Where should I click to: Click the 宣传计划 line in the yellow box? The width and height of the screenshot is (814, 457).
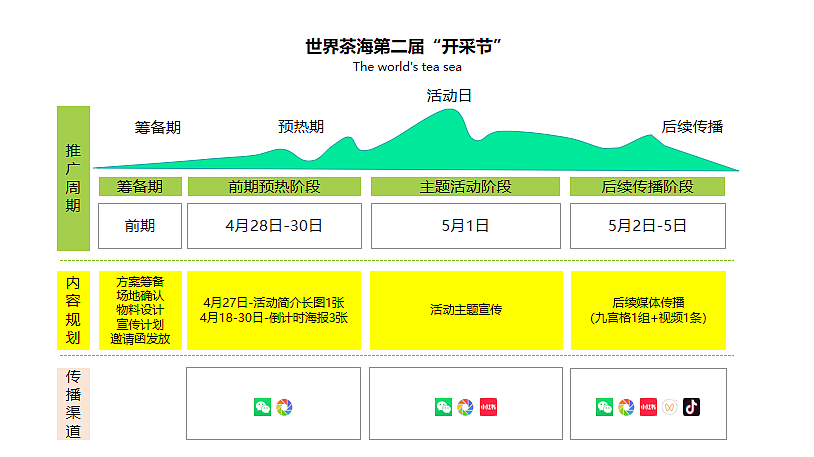tap(140, 325)
